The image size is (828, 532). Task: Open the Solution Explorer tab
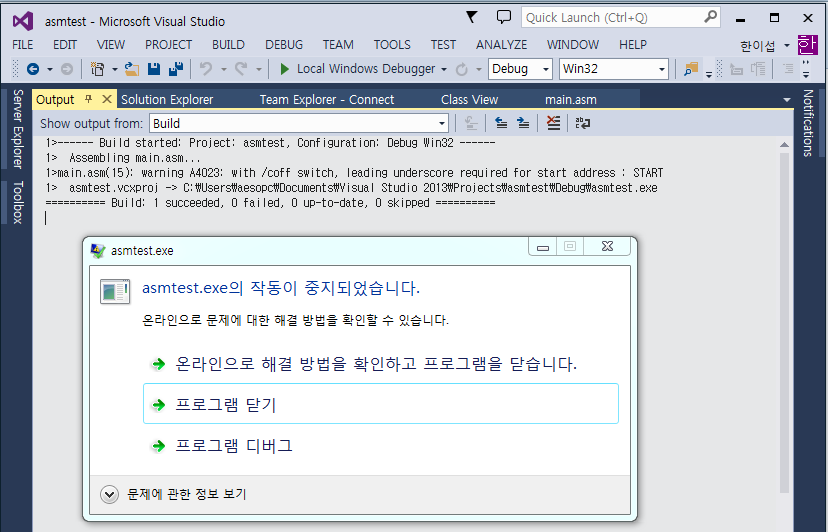(167, 99)
